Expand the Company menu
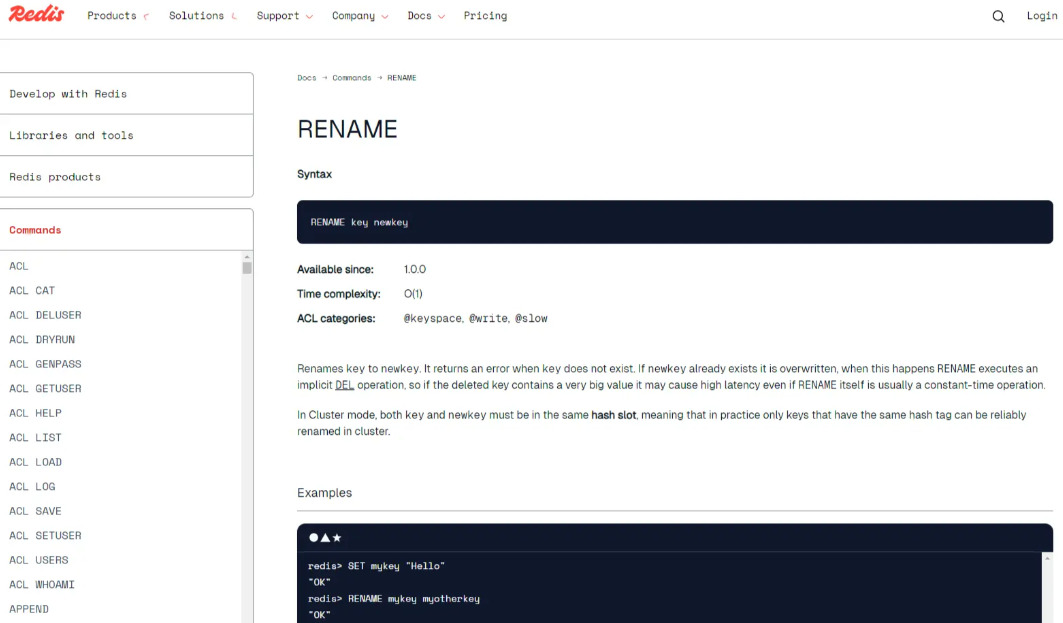 (x=360, y=16)
